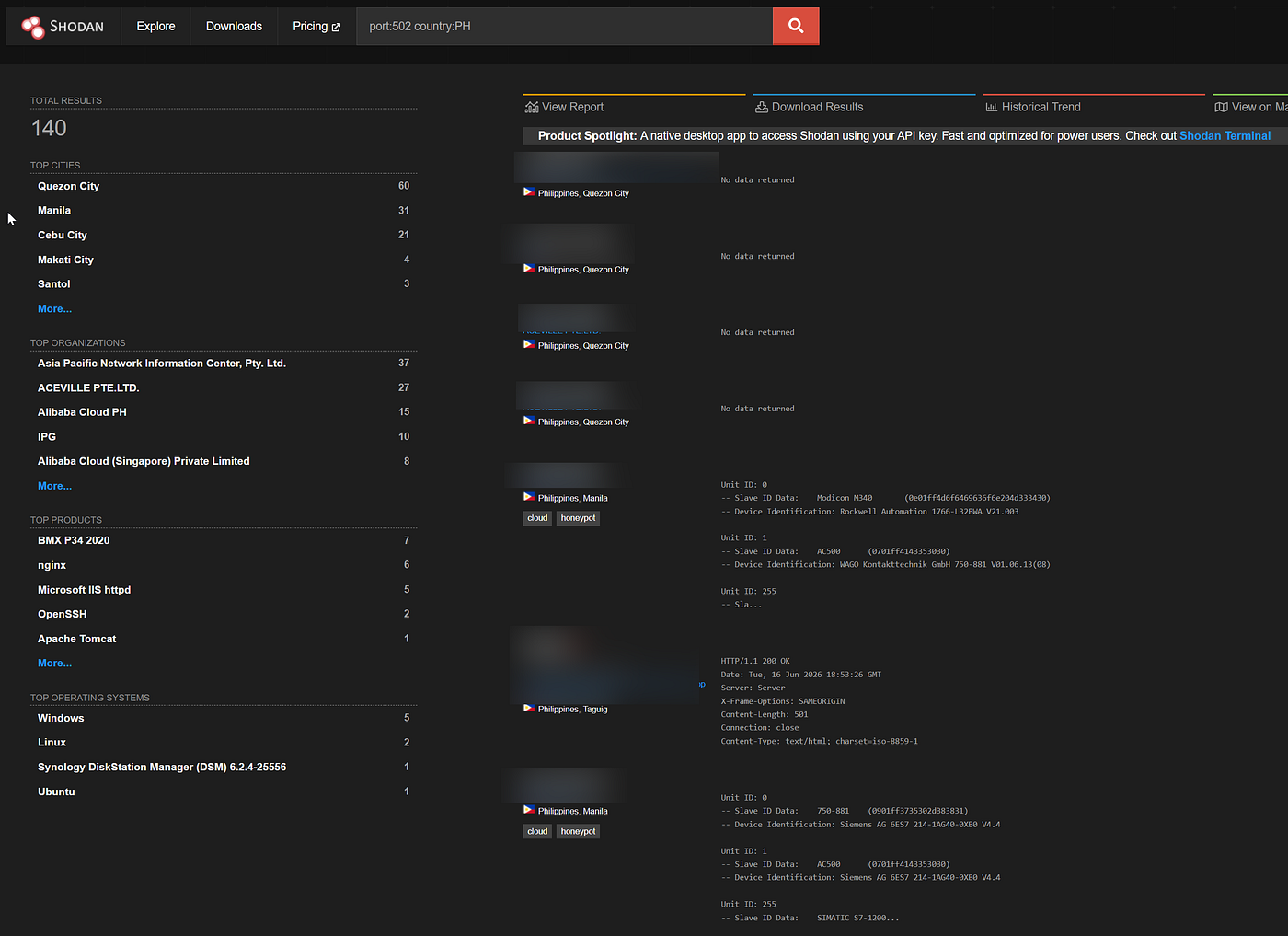1288x936 pixels.
Task: Follow the Shodan Terminal link
Action: pos(1225,135)
